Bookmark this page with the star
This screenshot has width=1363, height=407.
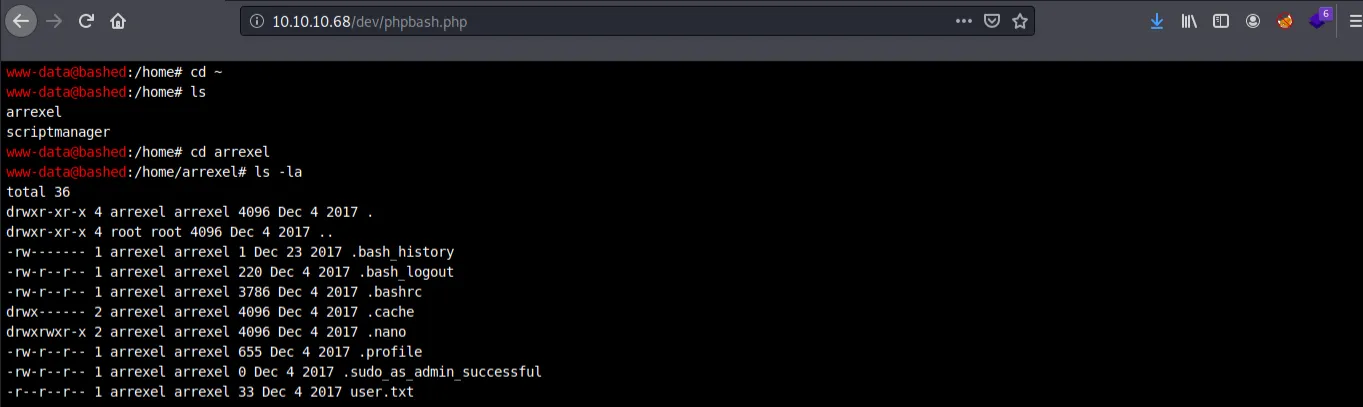1020,21
